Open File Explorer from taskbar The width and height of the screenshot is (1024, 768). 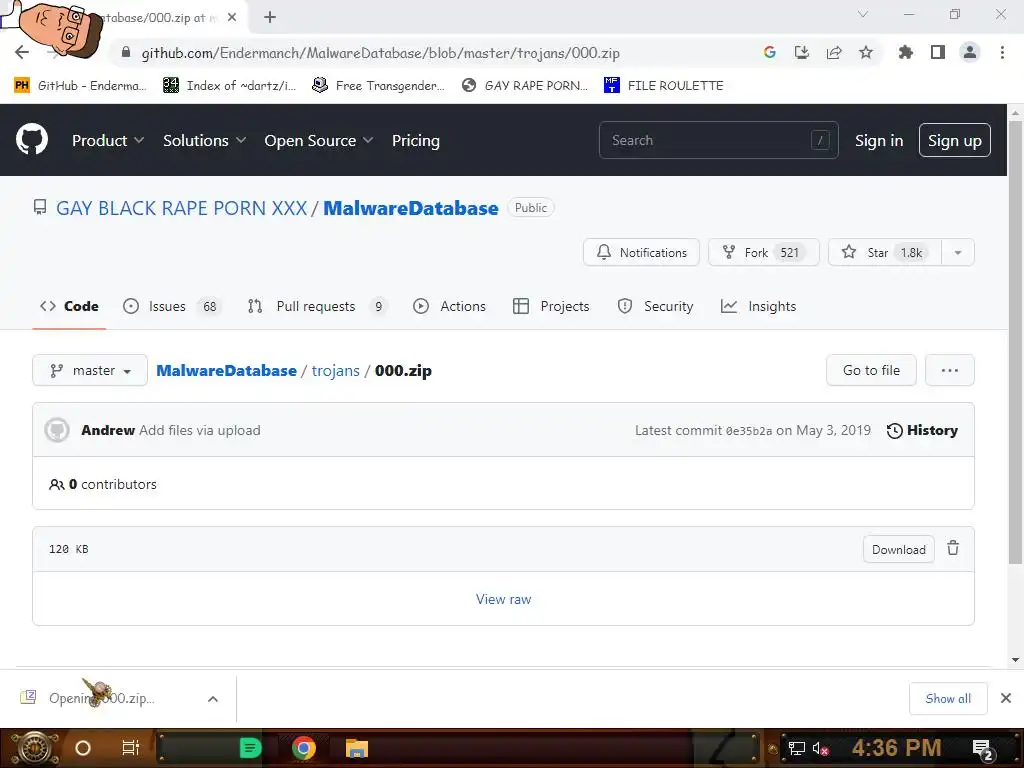click(357, 748)
